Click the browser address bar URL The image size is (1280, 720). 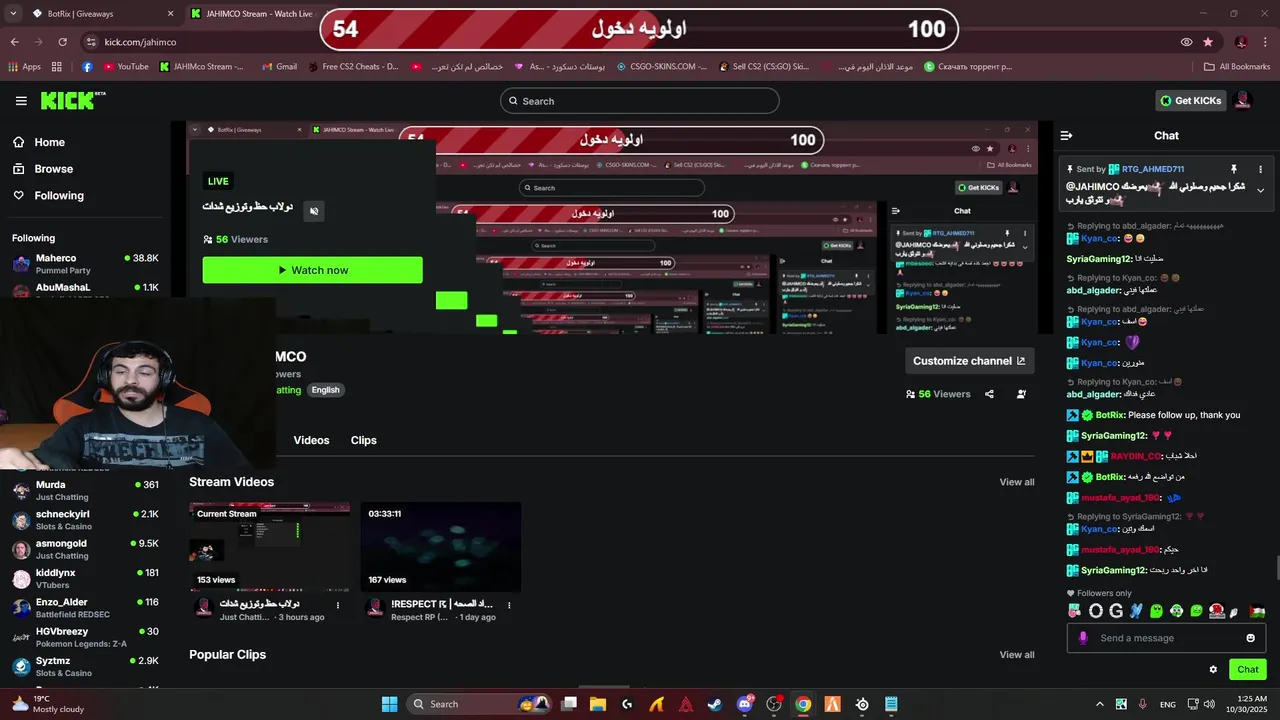pyautogui.click(x=140, y=42)
